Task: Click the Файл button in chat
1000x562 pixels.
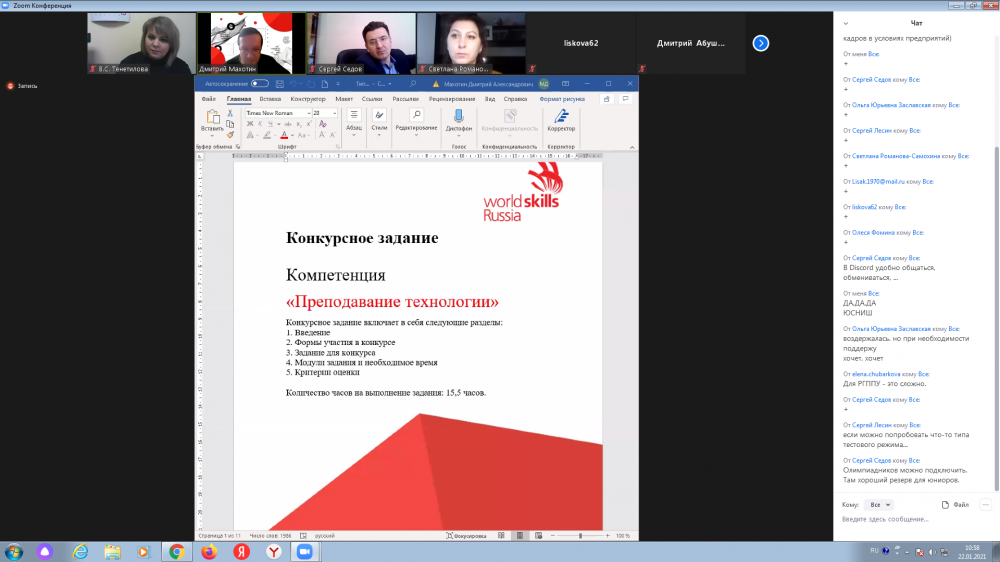Action: click(954, 505)
